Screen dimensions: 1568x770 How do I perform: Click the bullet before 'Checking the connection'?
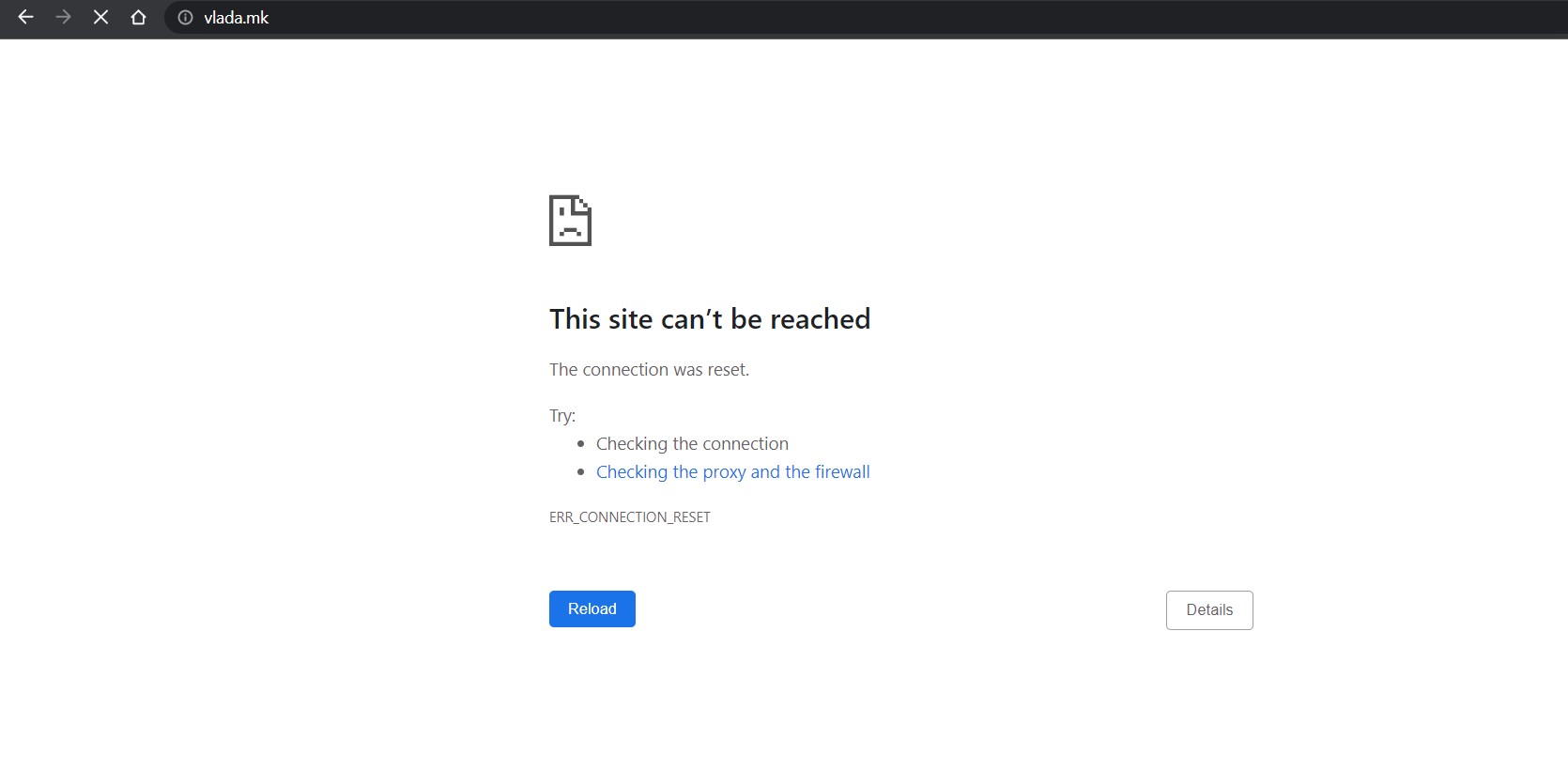point(581,443)
